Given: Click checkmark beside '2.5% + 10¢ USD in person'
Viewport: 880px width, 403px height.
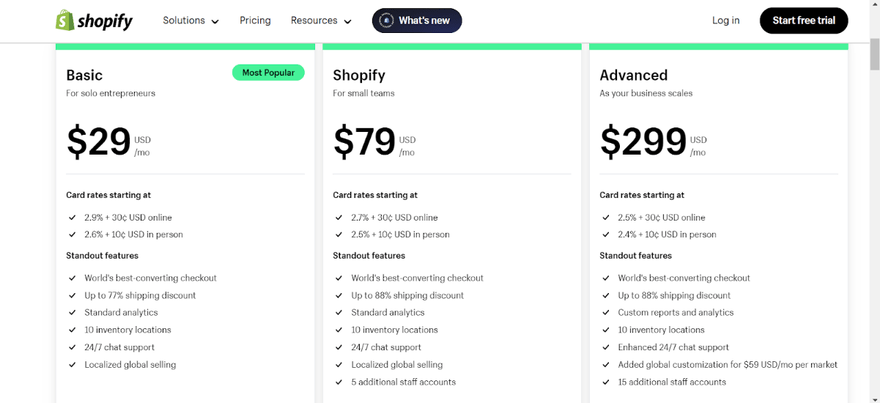Looking at the screenshot, I should coord(338,235).
